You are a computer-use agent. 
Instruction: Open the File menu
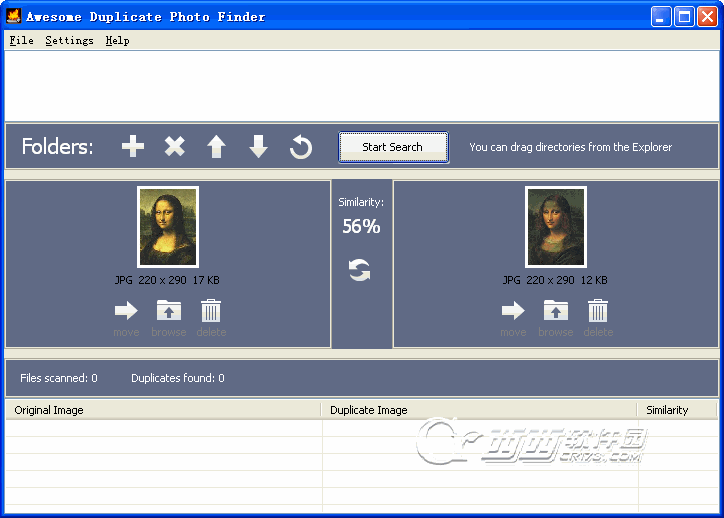point(21,41)
